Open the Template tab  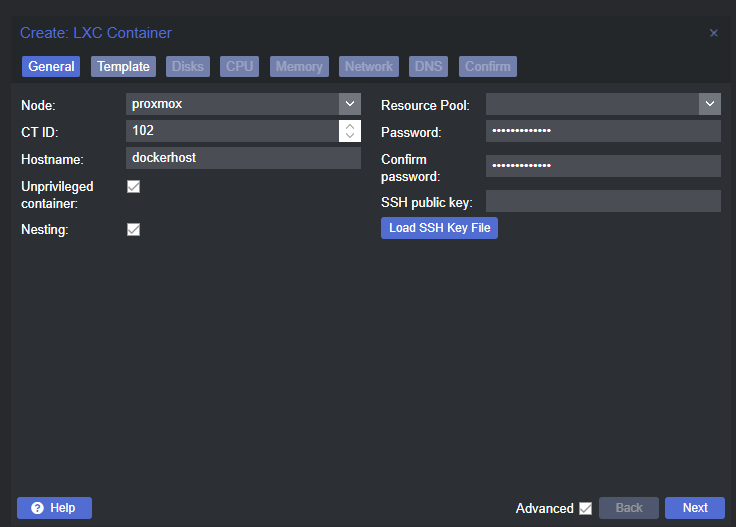pyautogui.click(x=123, y=67)
